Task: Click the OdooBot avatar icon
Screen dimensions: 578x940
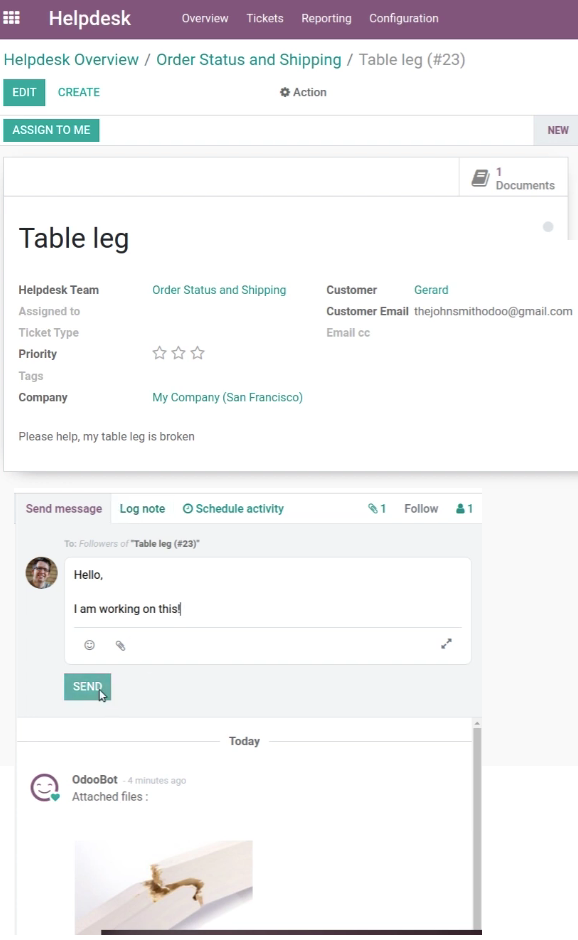Action: coord(45,788)
